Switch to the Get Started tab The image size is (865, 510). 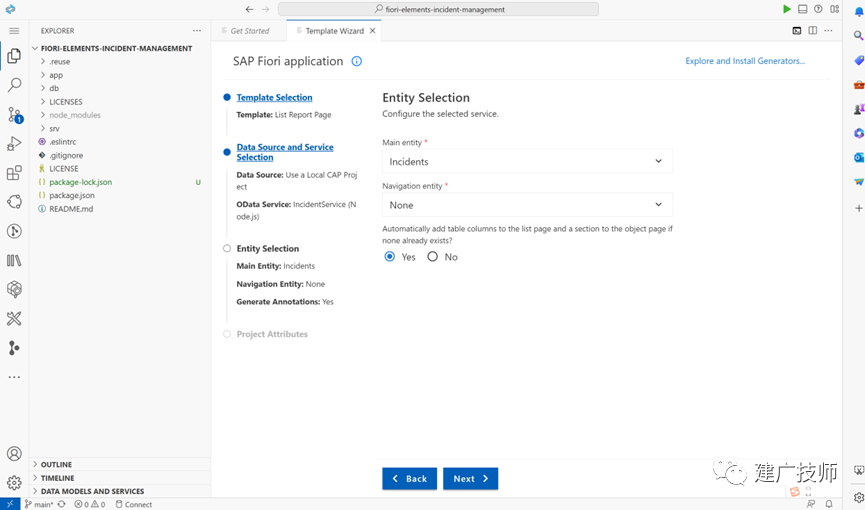click(249, 31)
